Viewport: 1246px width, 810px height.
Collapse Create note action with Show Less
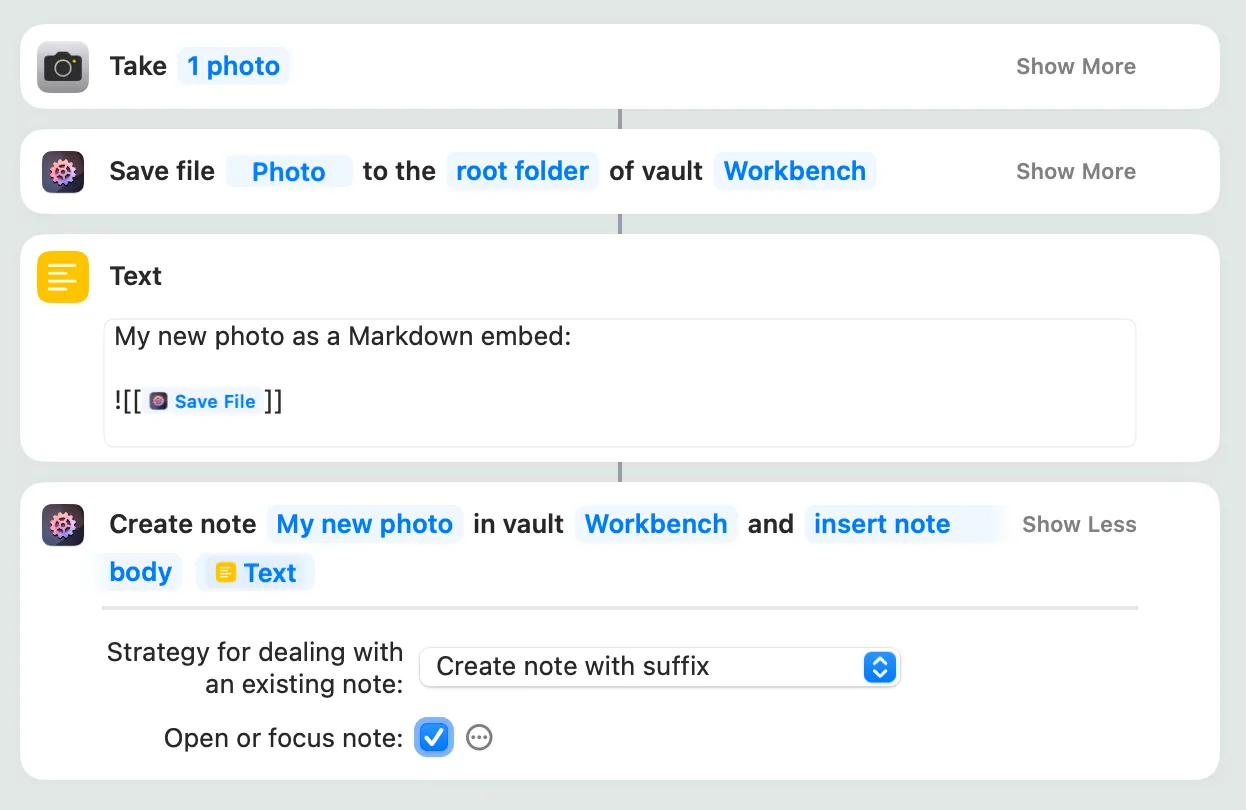[1079, 525]
